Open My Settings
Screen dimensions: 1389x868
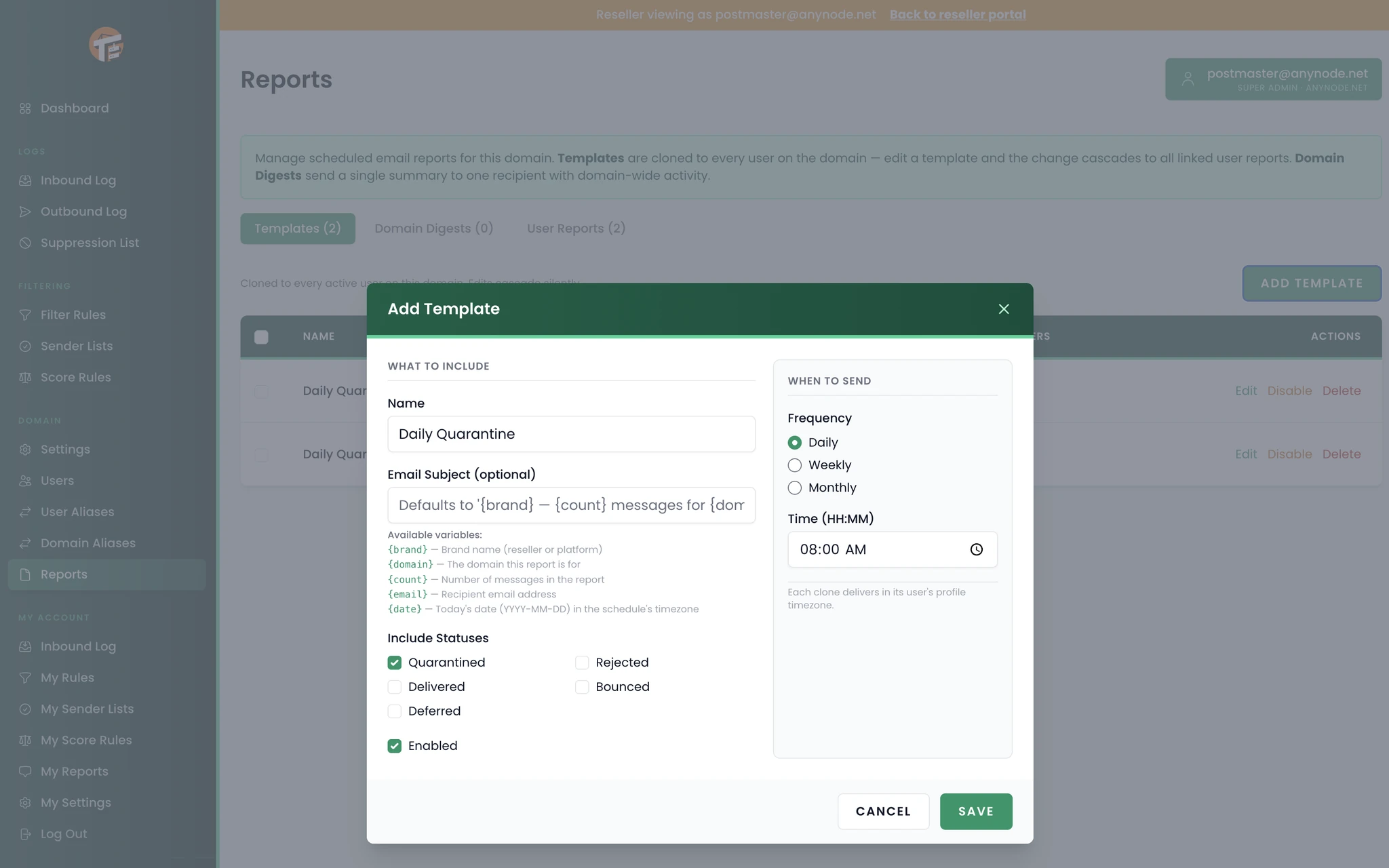pyautogui.click(x=75, y=802)
